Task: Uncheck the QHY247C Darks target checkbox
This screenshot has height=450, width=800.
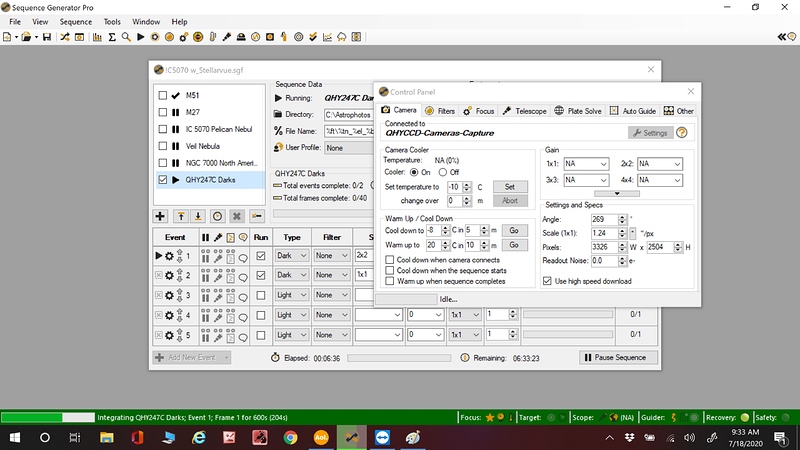Action: pyautogui.click(x=163, y=180)
